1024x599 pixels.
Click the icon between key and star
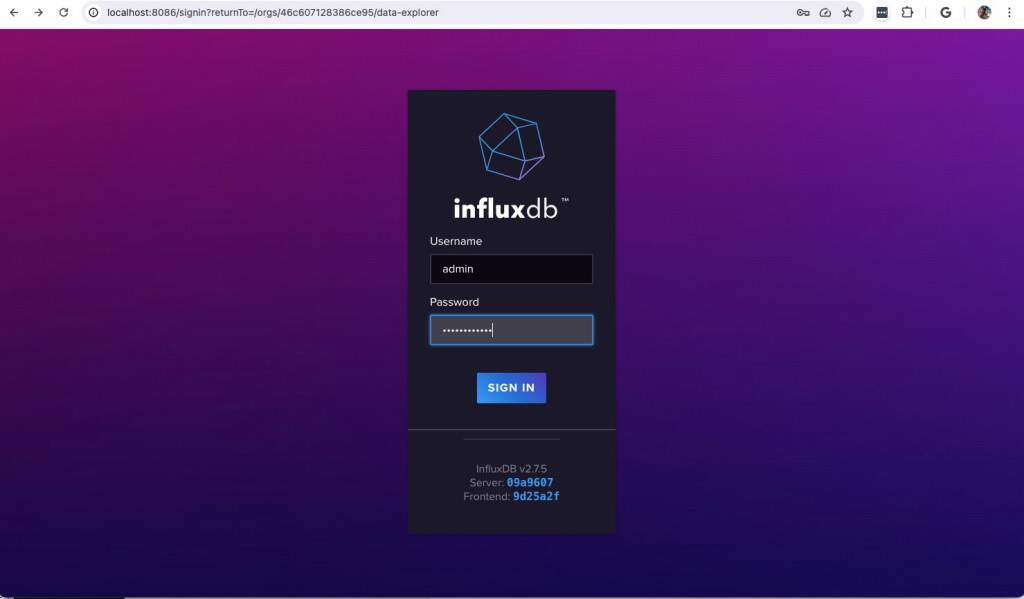pyautogui.click(x=825, y=12)
